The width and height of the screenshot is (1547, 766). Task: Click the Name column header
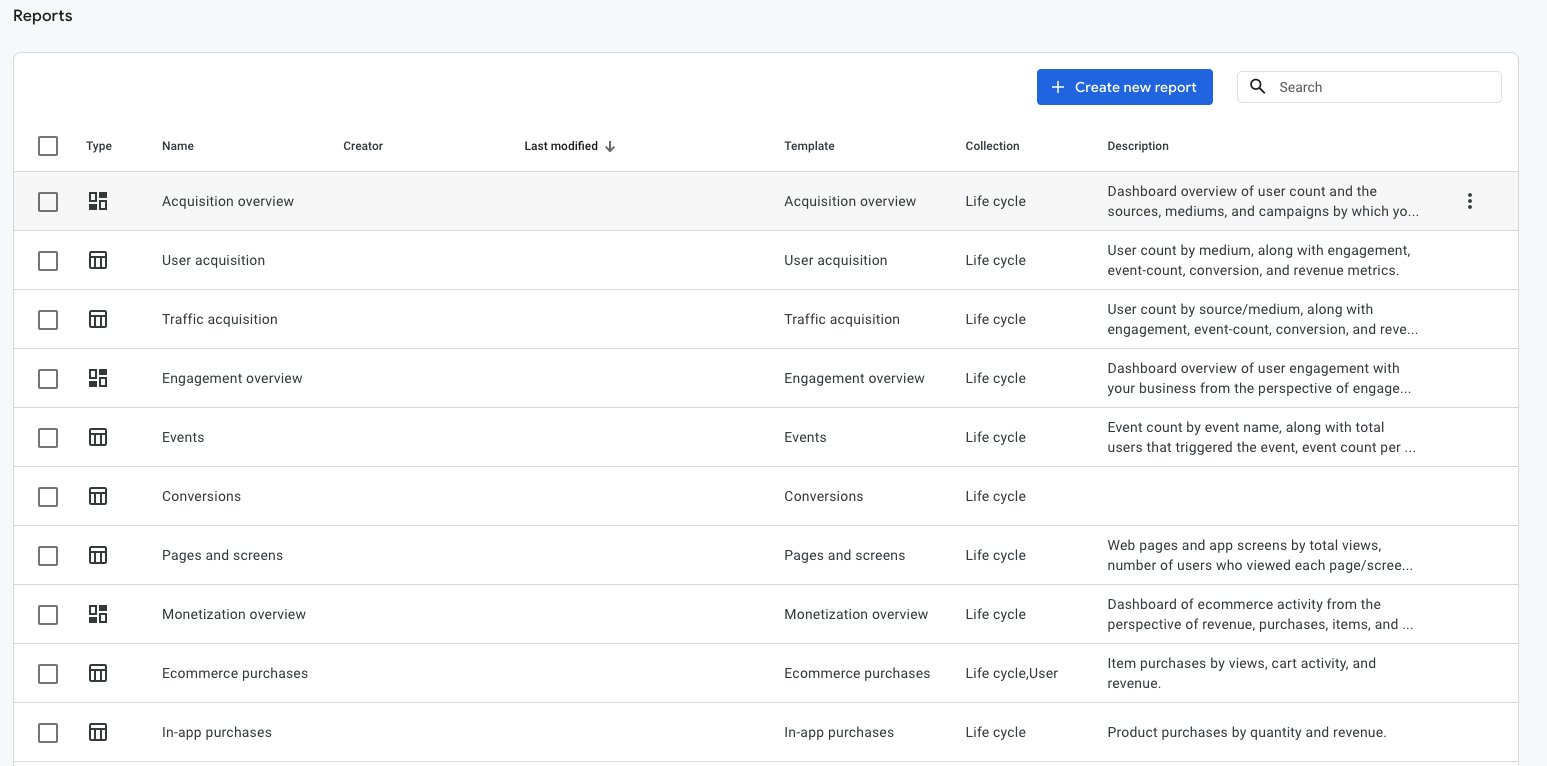(178, 146)
